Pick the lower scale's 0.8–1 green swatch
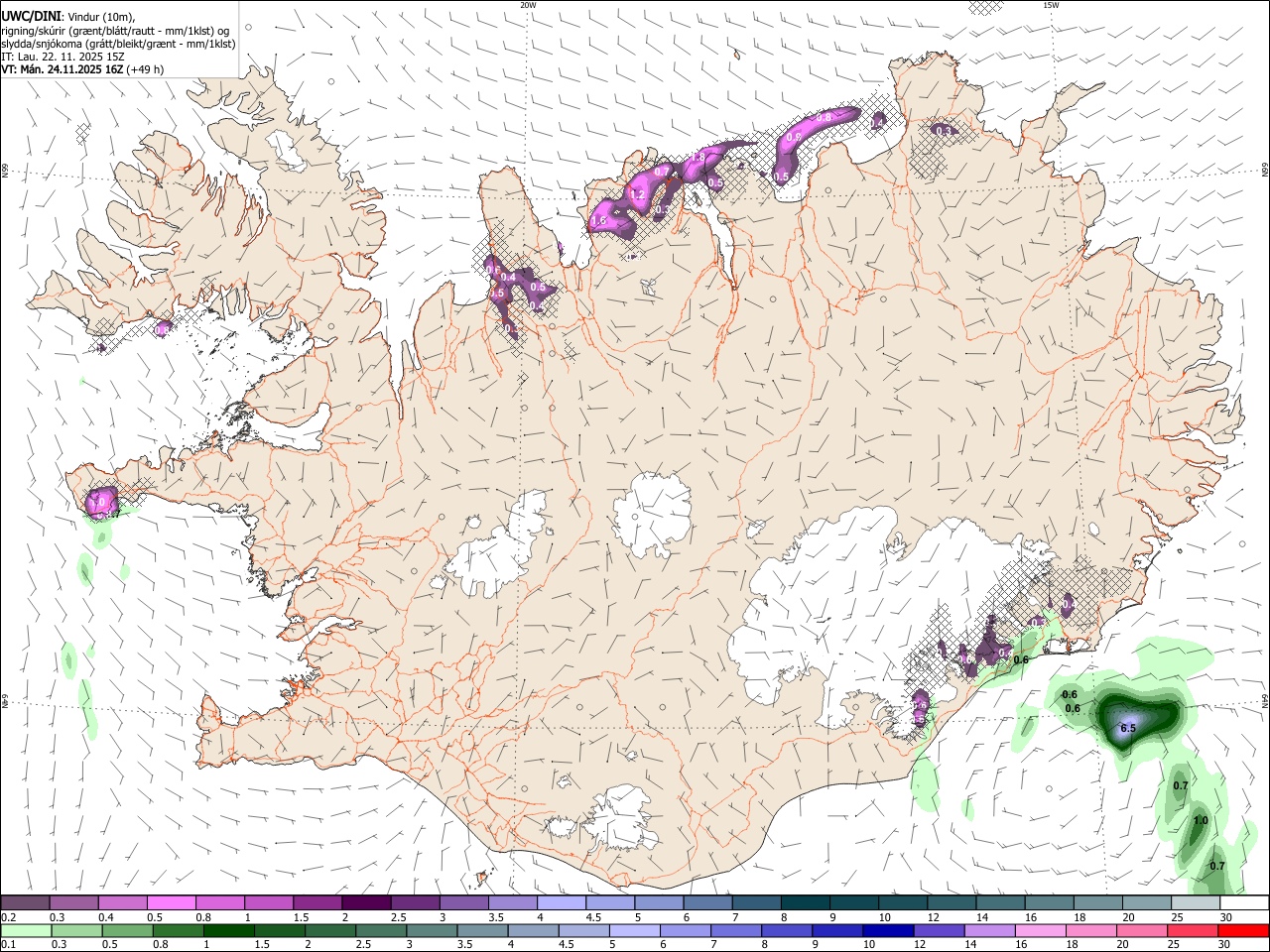The image size is (1270, 952). point(178,930)
